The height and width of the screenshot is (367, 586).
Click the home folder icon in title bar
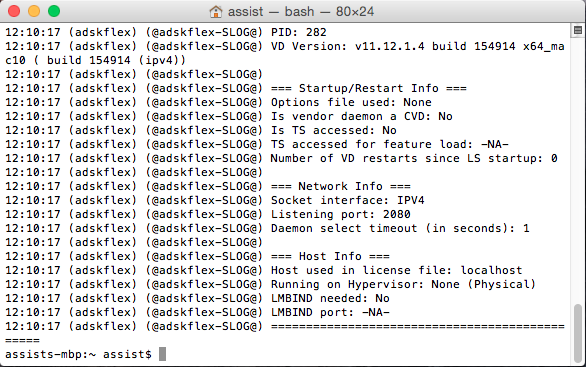[216, 12]
